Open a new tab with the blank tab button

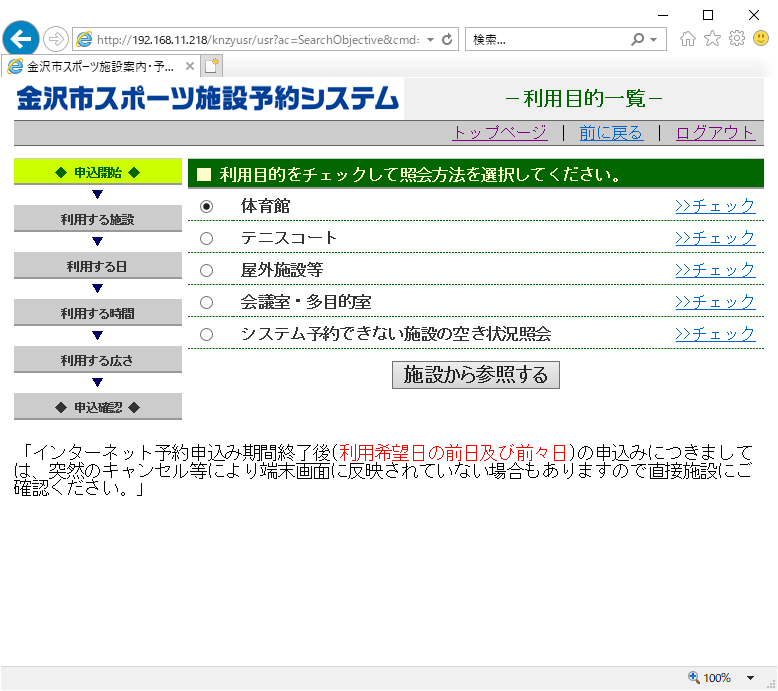[x=212, y=66]
